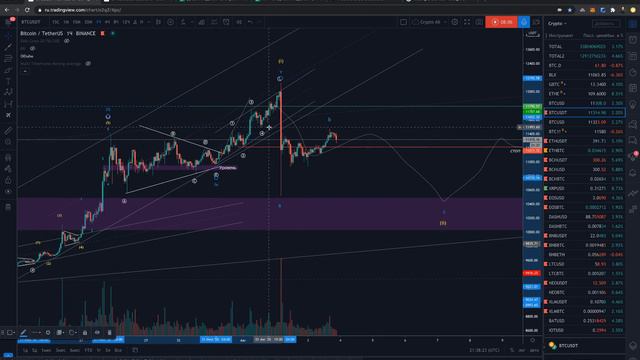640x360 pixels.
Task: Open the calendar panel in right sidebar
Action: click(x=633, y=88)
